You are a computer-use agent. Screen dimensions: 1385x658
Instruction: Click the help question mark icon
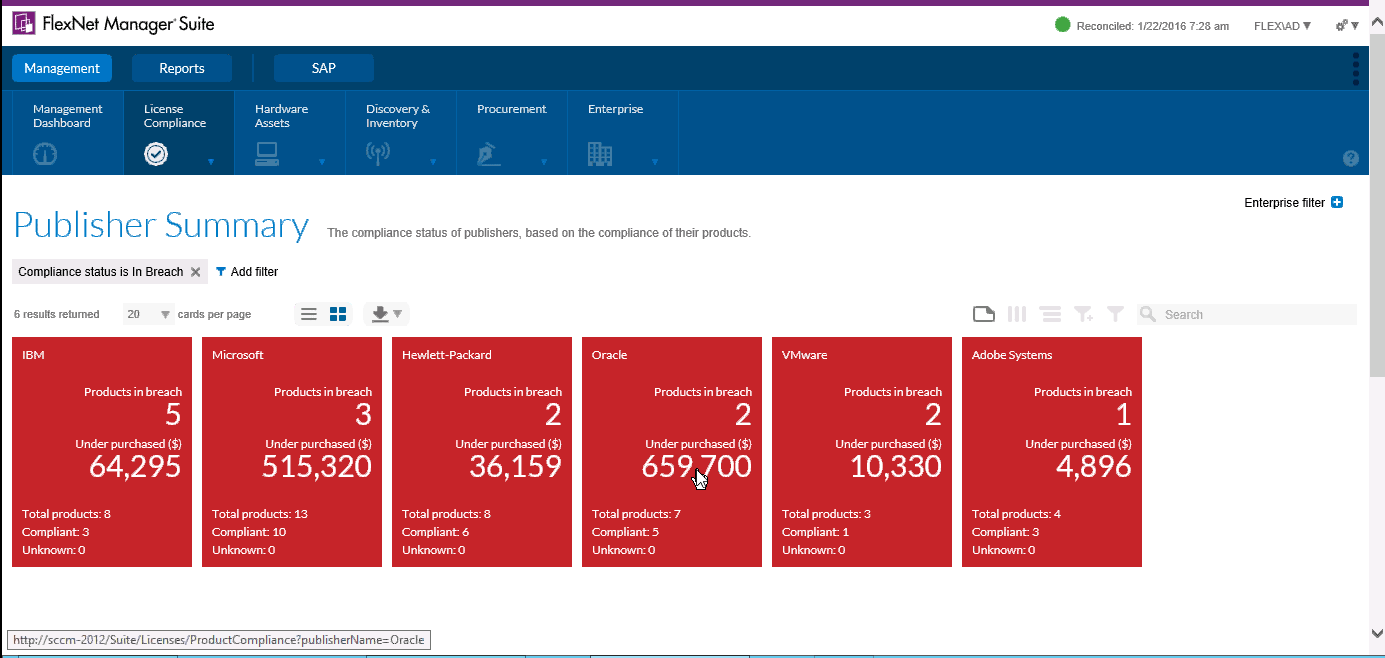[1351, 158]
